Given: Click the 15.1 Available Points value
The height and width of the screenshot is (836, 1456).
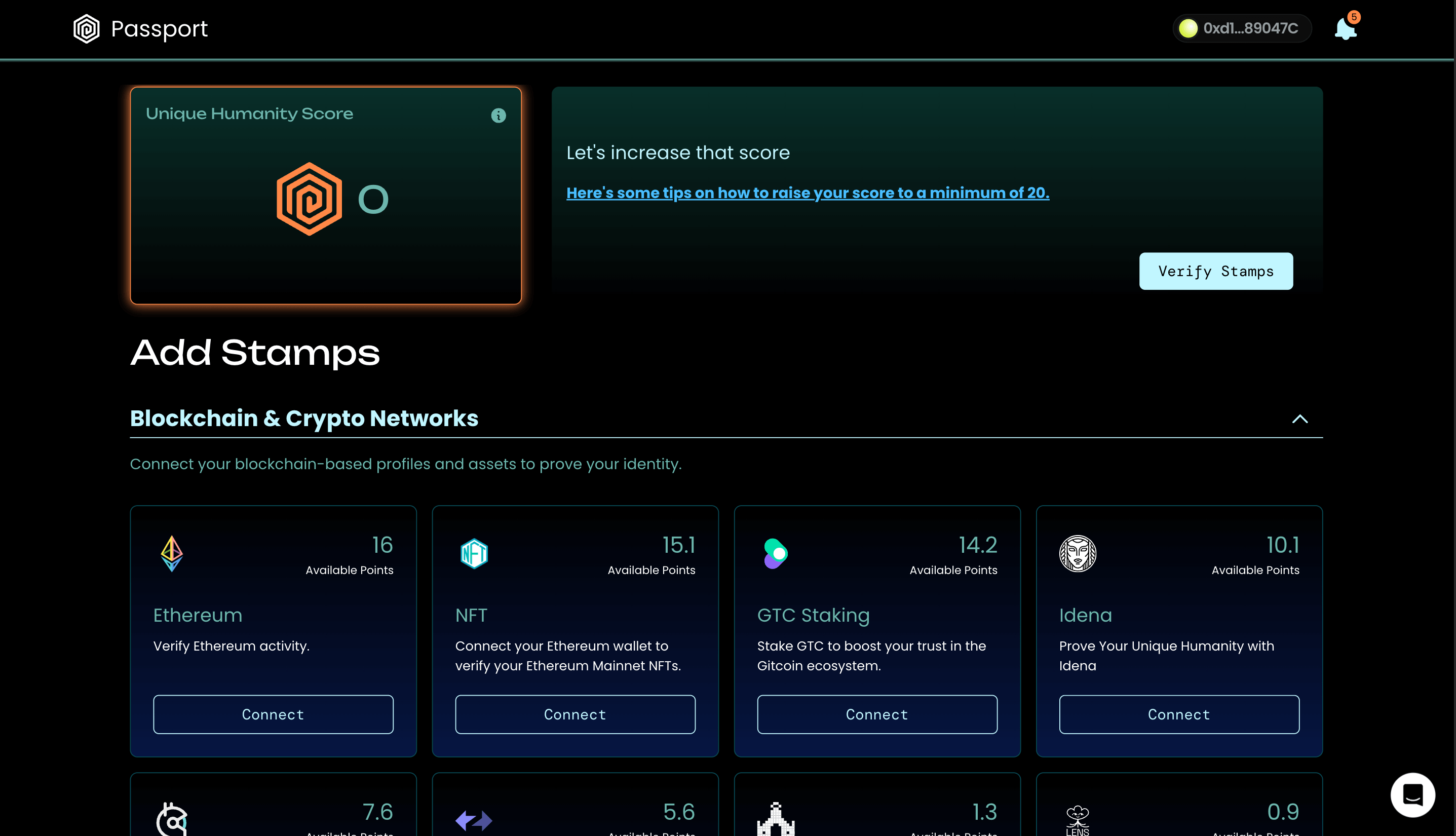Looking at the screenshot, I should click(679, 545).
